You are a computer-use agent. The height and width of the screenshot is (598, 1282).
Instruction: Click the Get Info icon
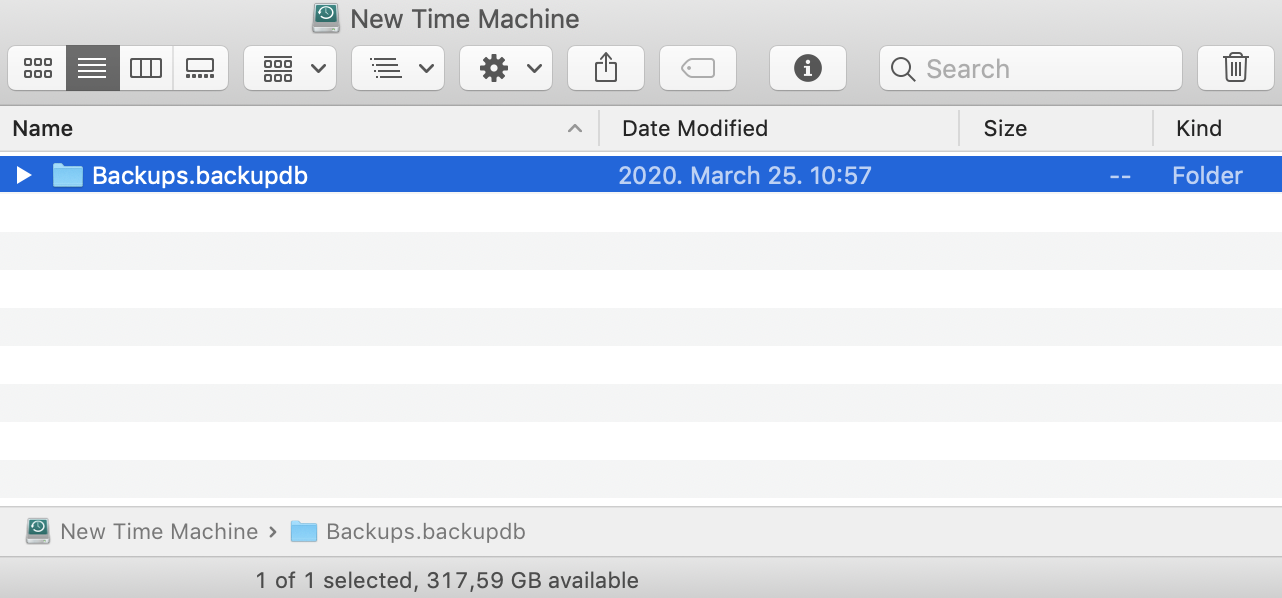[x=807, y=69]
